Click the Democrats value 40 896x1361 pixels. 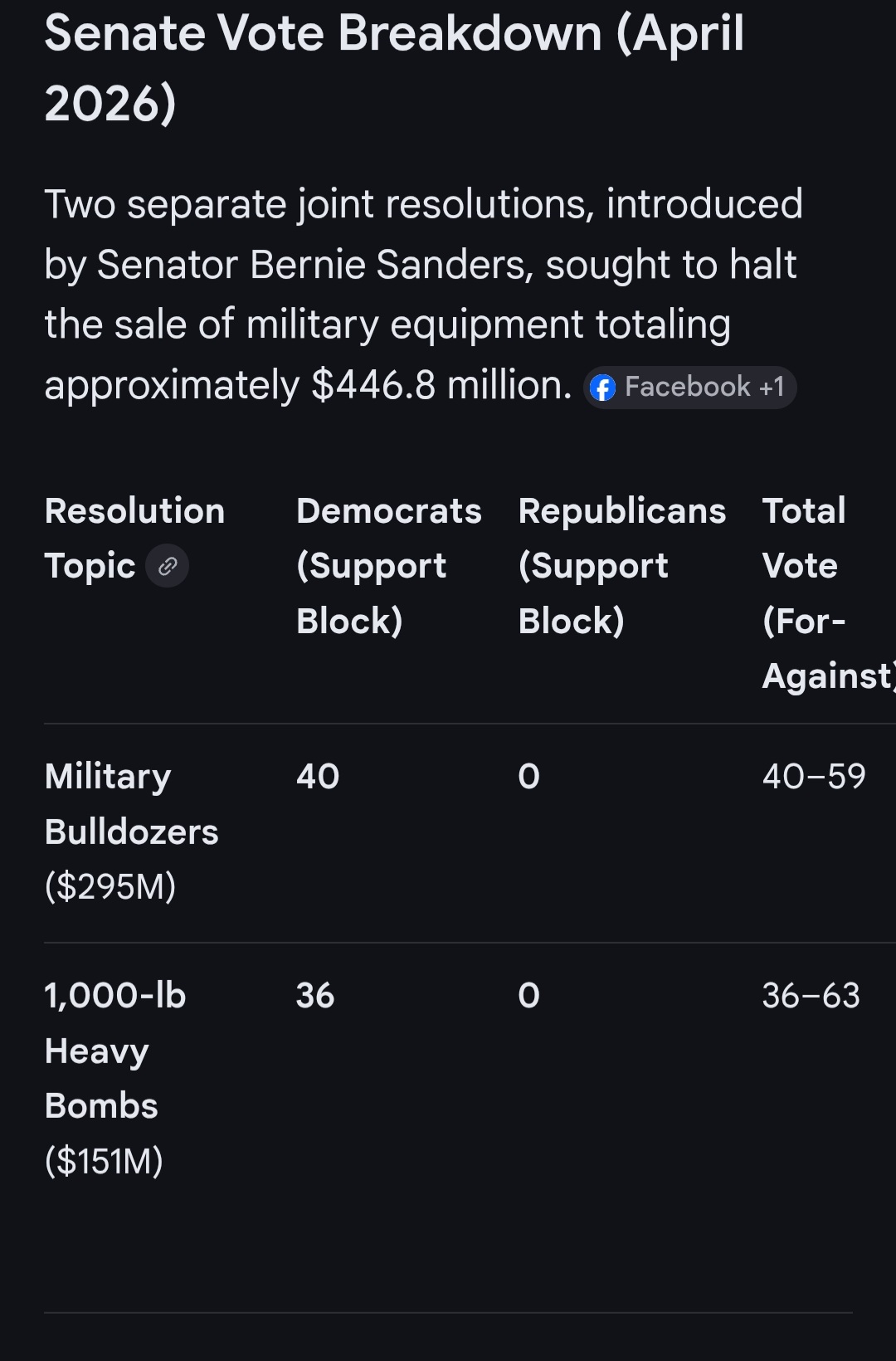coord(318,777)
